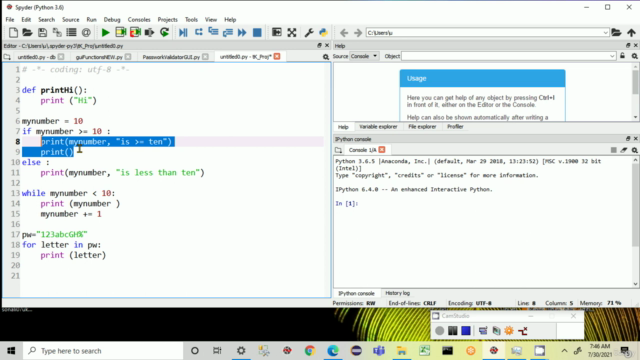Open the Tools menu
This screenshot has height=360, width=640.
(x=191, y=20)
